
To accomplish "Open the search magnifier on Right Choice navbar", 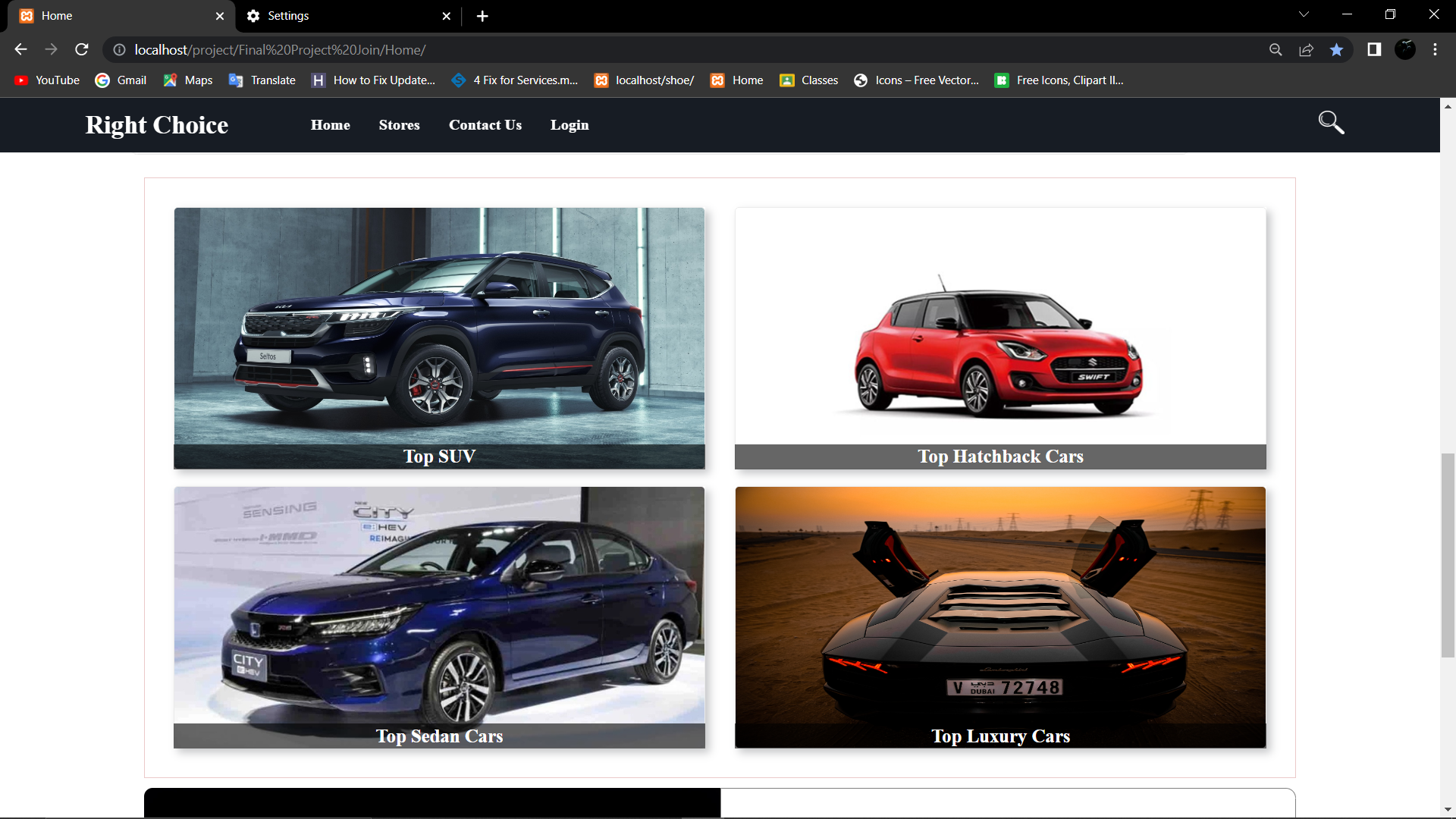I will tap(1331, 122).
